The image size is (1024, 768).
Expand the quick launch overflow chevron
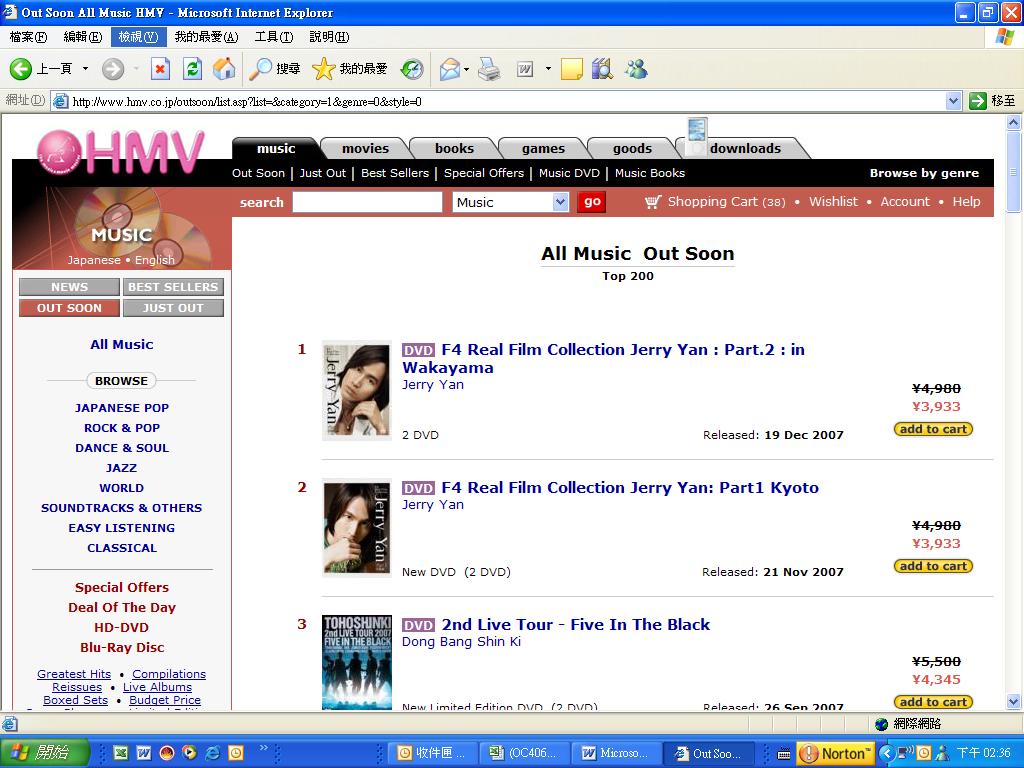264,748
